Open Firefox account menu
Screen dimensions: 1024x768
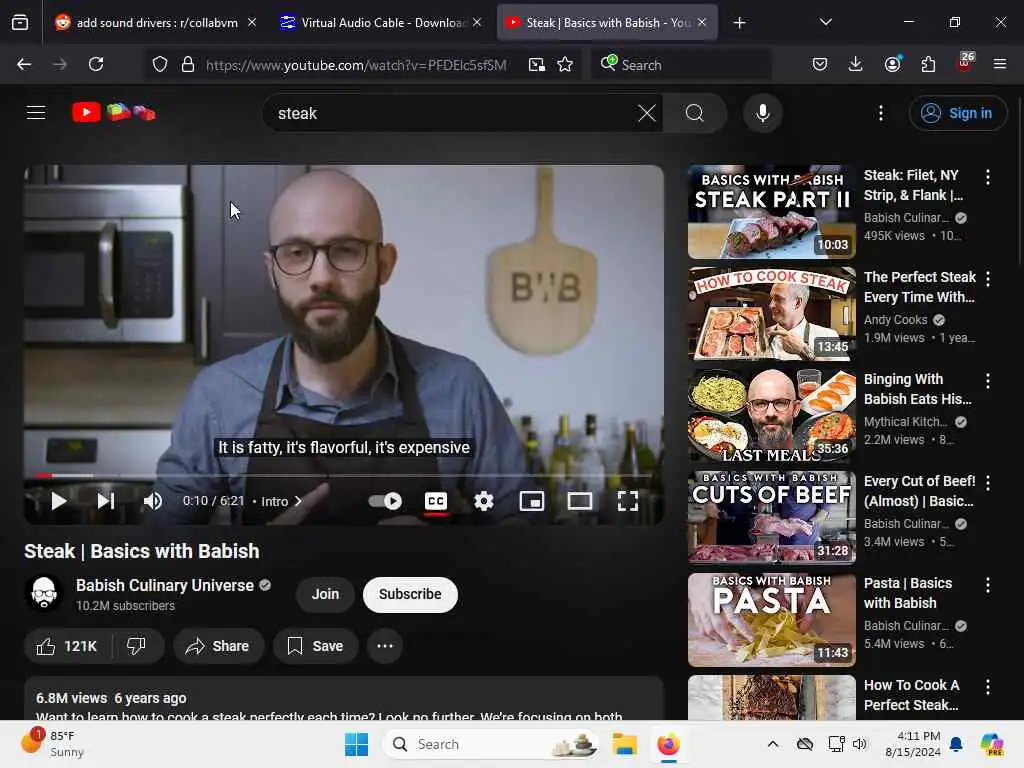pyautogui.click(x=892, y=64)
